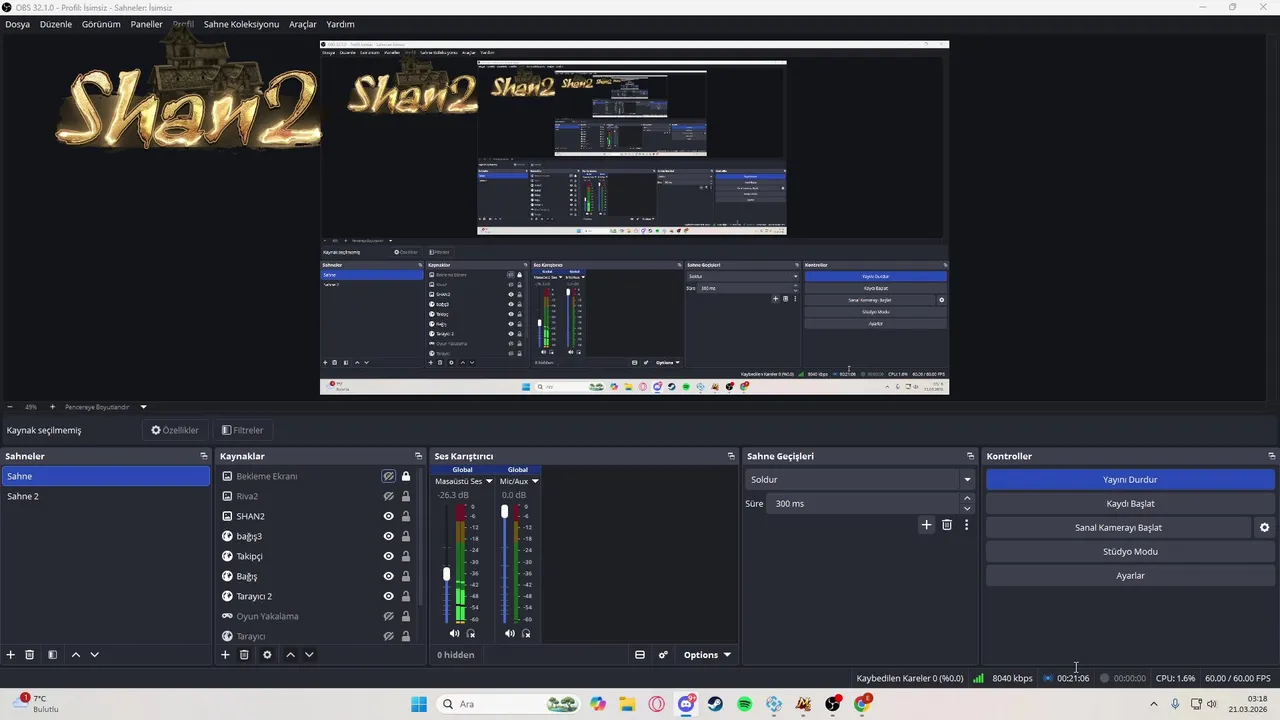The width and height of the screenshot is (1280, 720).
Task: Click Süre 300 ms input field
Action: tap(863, 504)
